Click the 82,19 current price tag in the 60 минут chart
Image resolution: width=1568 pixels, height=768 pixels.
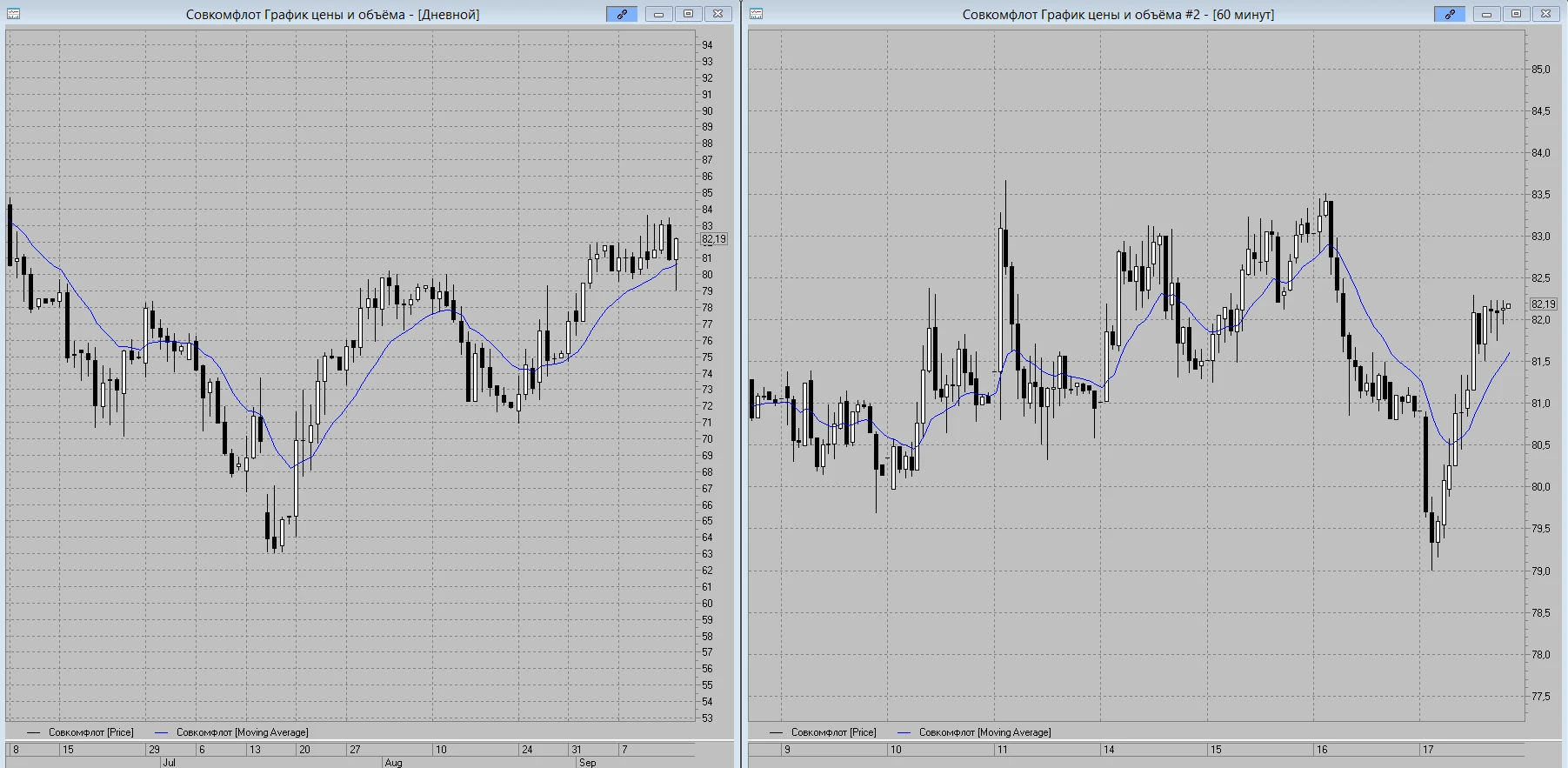(1544, 304)
